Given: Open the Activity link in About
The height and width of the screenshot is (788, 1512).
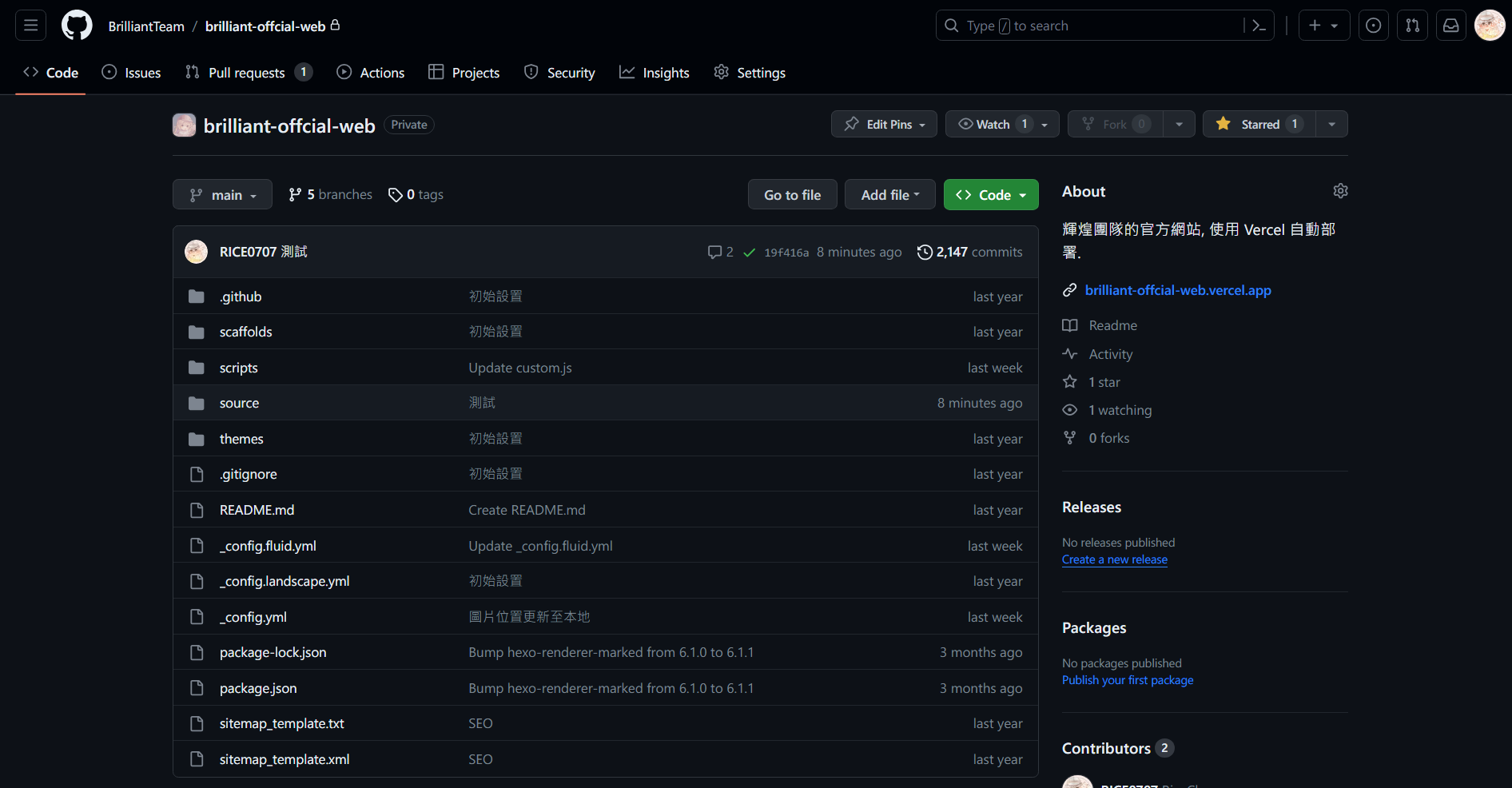Looking at the screenshot, I should click(x=1097, y=354).
